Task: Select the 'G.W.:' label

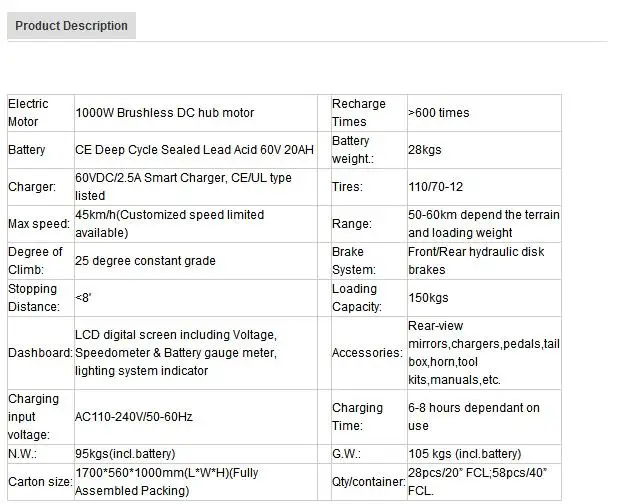Action: pos(346,454)
